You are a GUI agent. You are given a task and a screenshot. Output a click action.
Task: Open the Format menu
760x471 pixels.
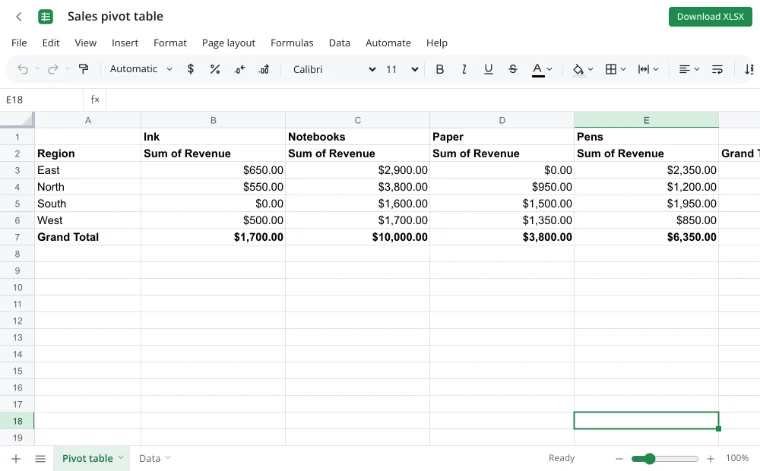(170, 43)
